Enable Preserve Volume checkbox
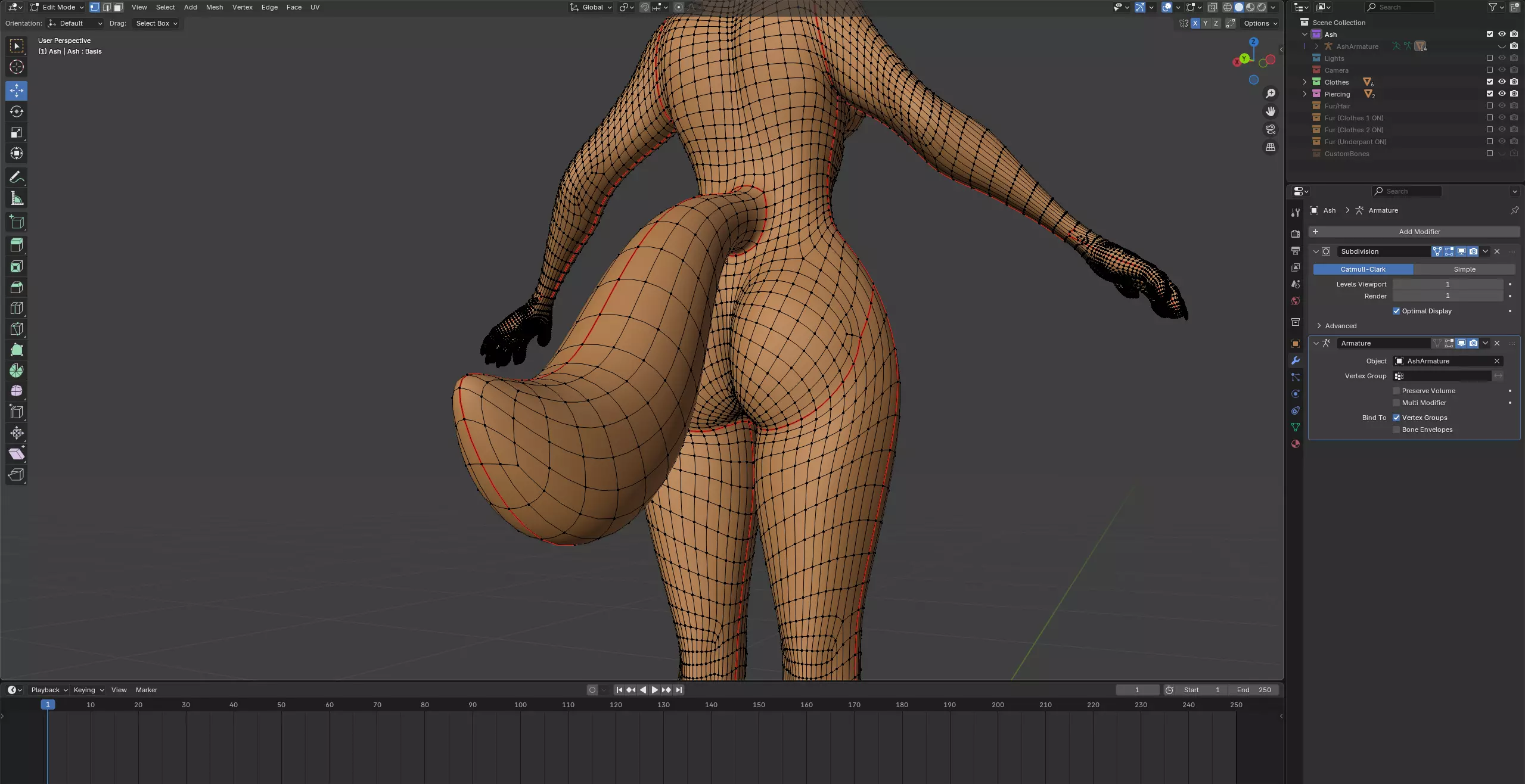Viewport: 1525px width, 784px height. pyautogui.click(x=1396, y=391)
